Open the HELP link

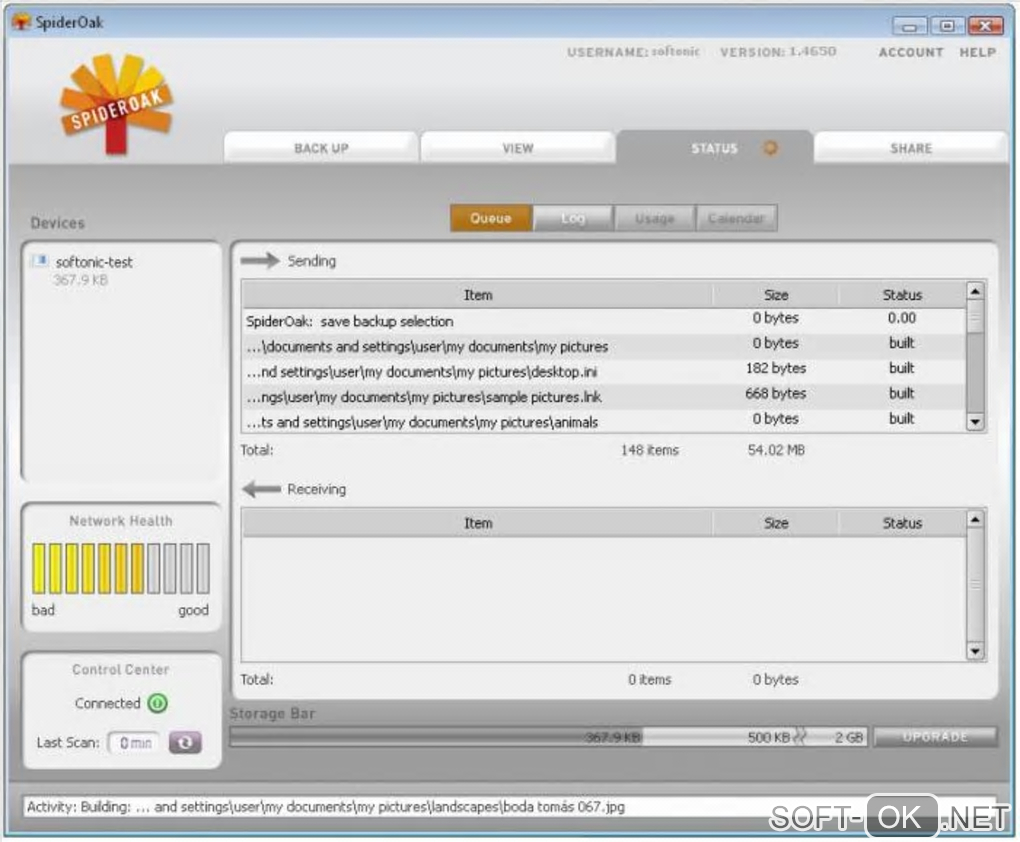(977, 52)
